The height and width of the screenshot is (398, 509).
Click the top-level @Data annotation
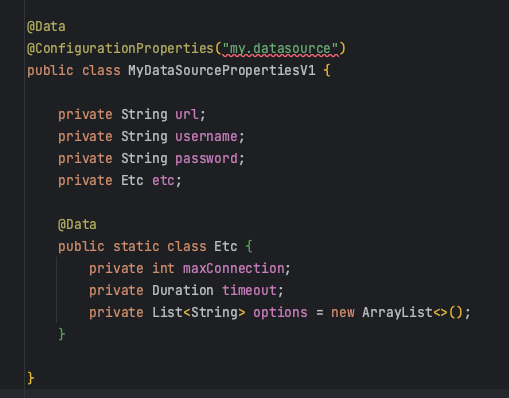point(46,27)
